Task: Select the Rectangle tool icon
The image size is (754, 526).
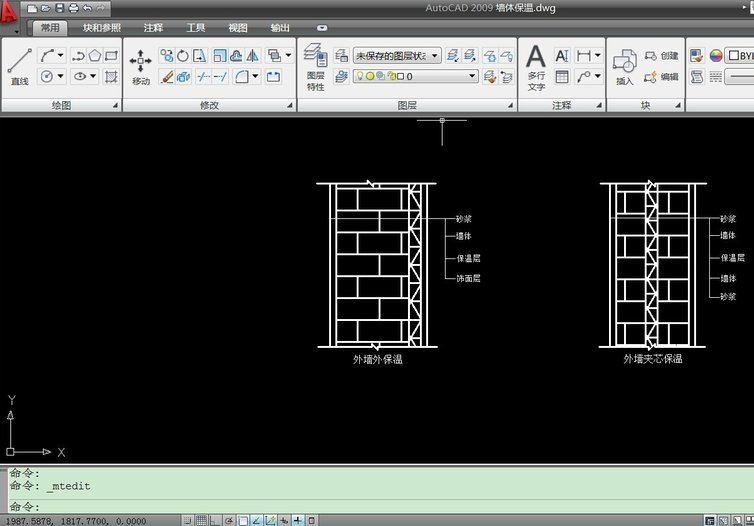Action: (112, 56)
